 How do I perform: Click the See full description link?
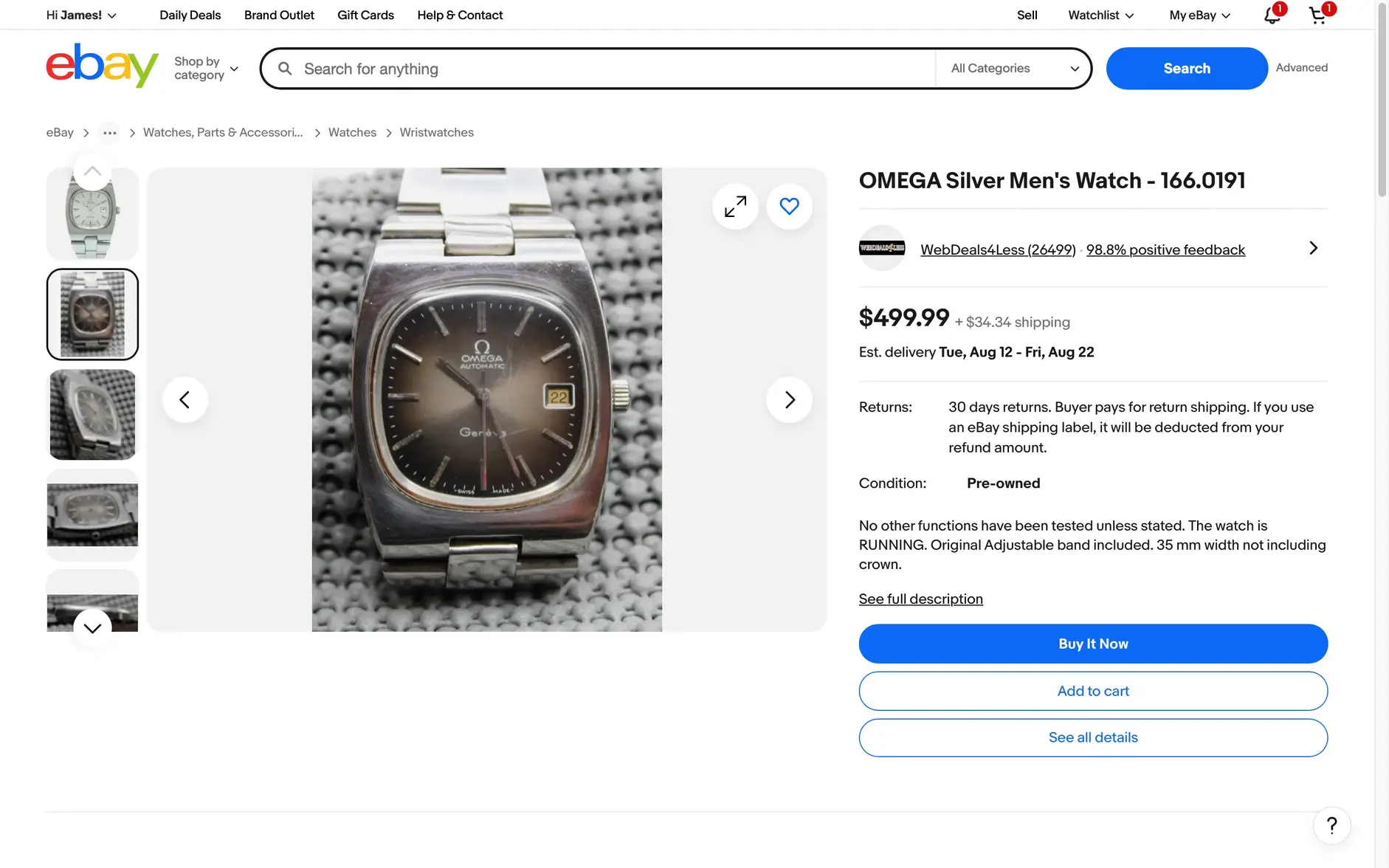click(920, 599)
